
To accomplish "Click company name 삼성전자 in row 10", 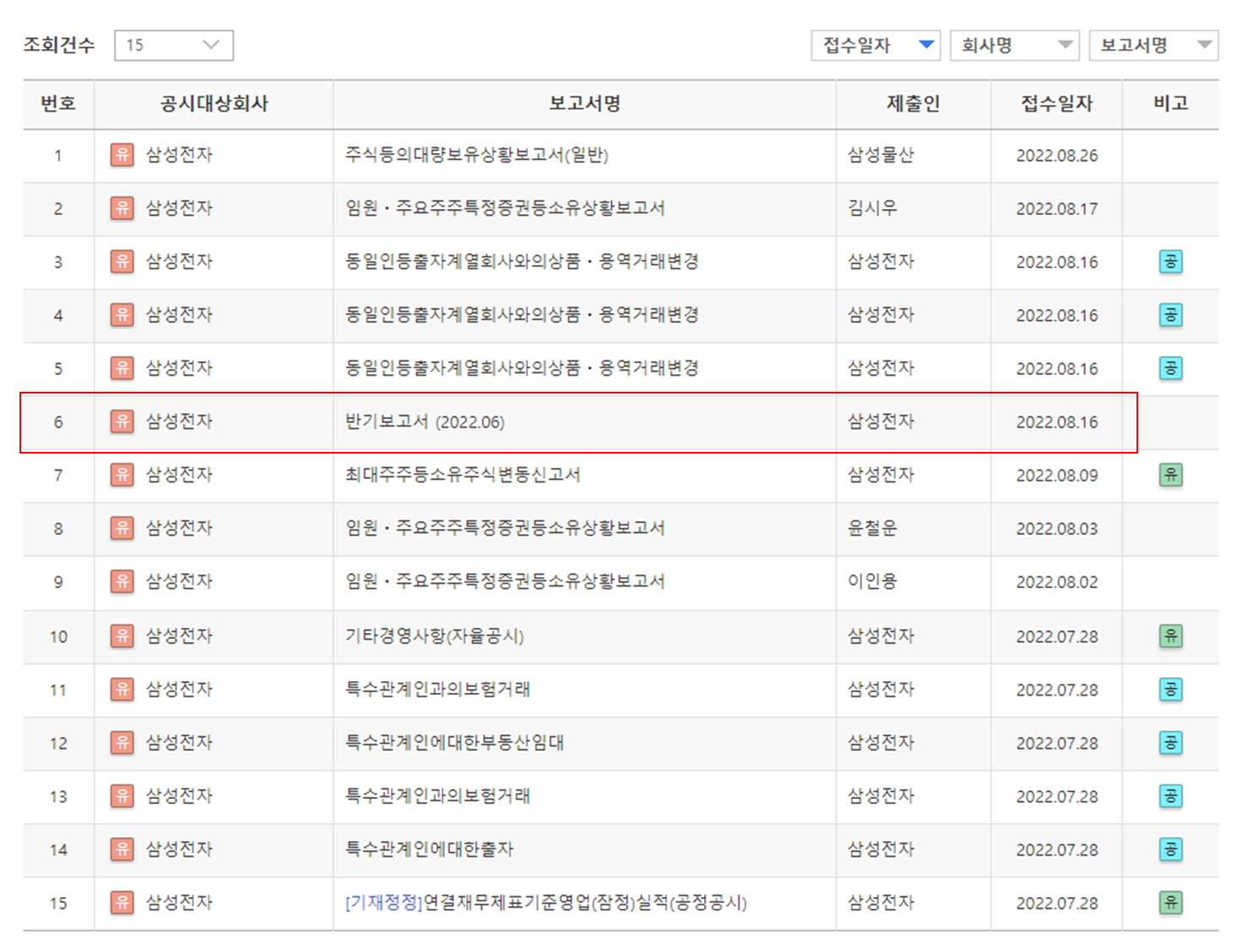I will pyautogui.click(x=179, y=636).
